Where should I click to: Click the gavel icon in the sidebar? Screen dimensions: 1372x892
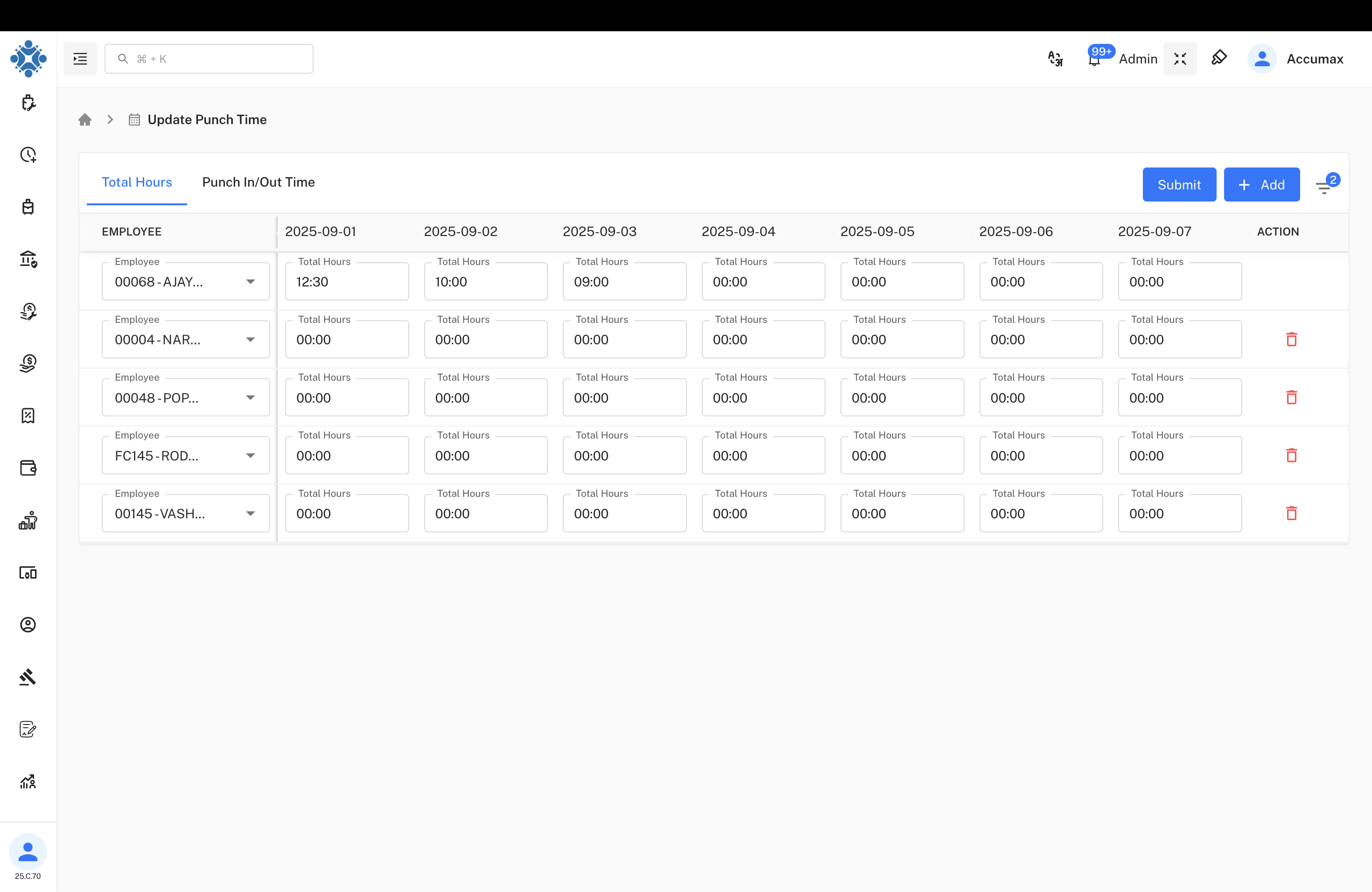click(28, 677)
